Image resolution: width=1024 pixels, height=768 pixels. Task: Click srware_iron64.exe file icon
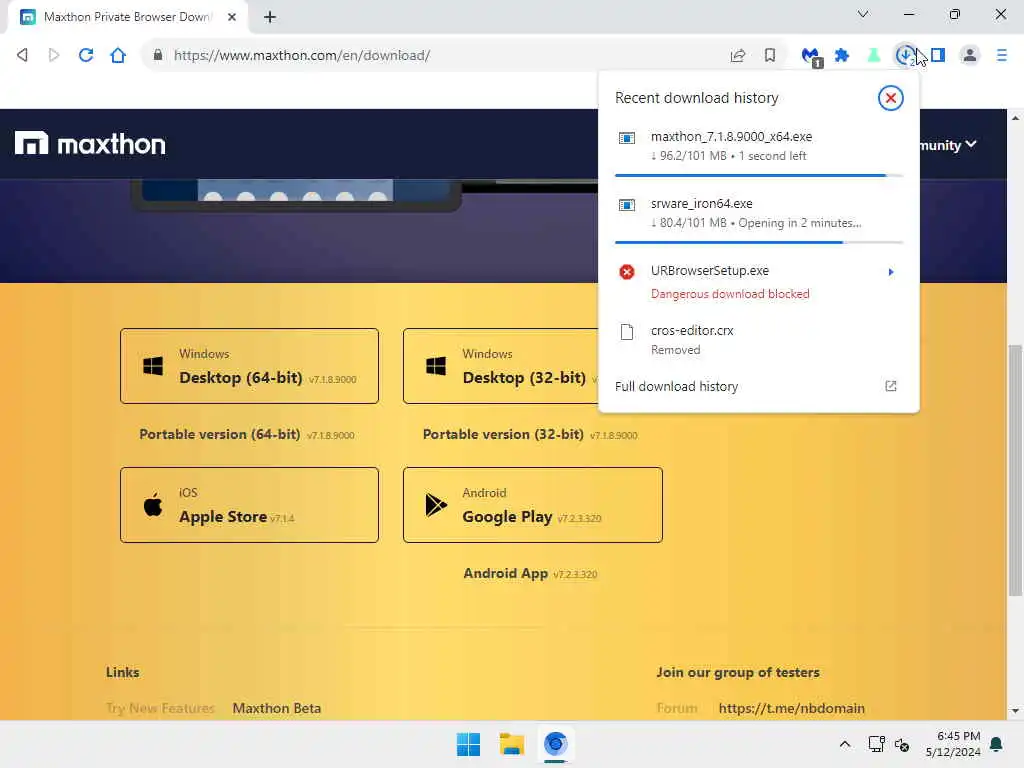[x=627, y=205]
